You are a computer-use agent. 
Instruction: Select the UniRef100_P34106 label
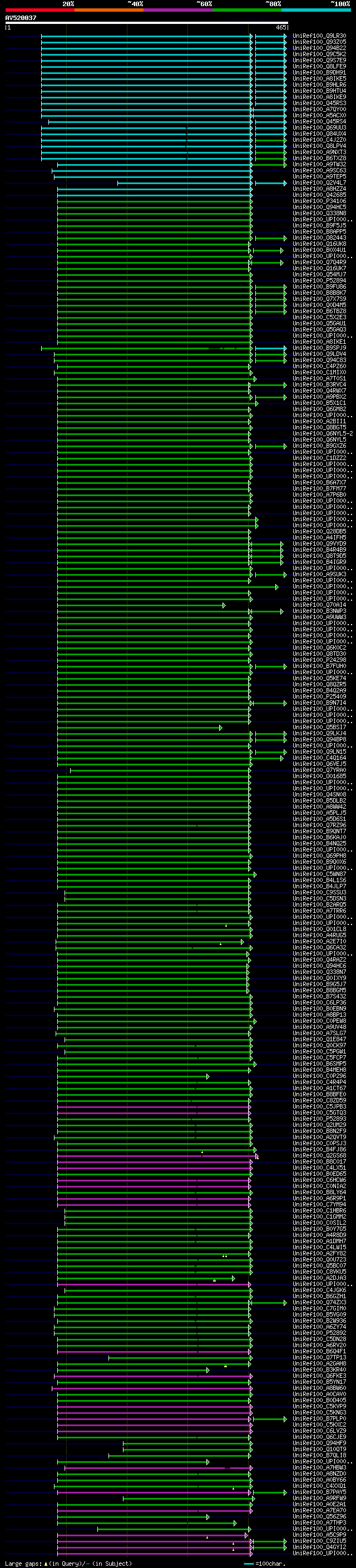(319, 201)
